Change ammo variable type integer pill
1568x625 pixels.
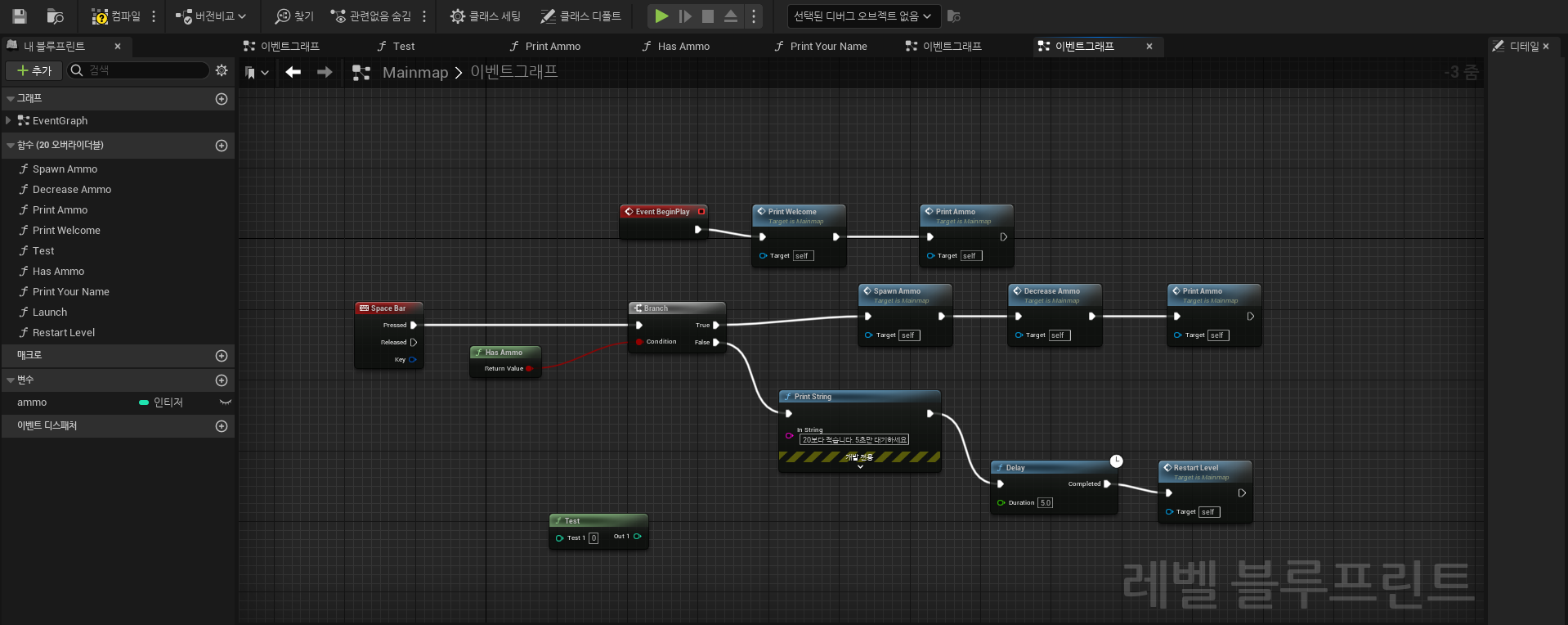pos(161,402)
